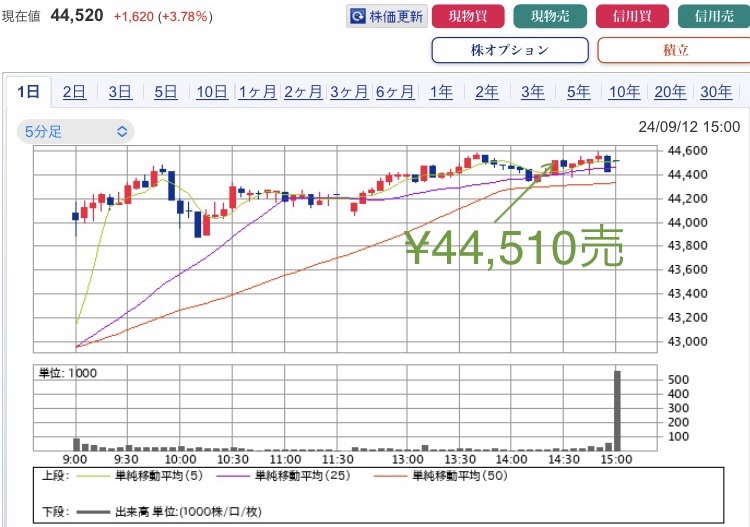Click the 単純移動平均(5) legend entry

point(140,476)
